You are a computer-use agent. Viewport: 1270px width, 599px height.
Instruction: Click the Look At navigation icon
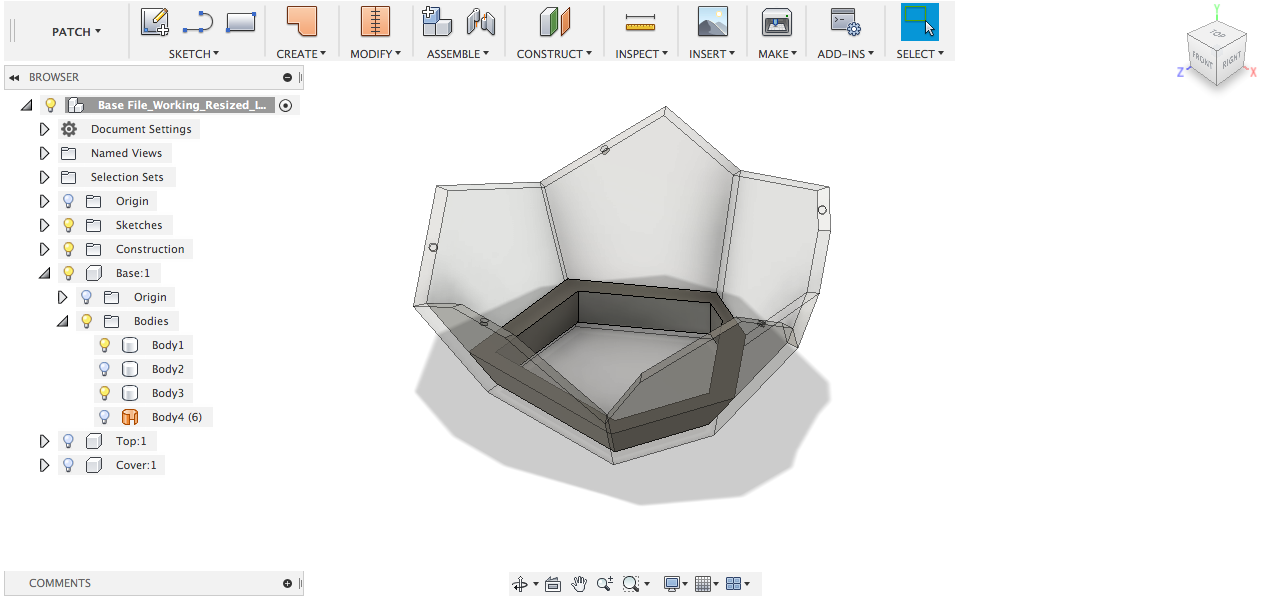[x=553, y=584]
